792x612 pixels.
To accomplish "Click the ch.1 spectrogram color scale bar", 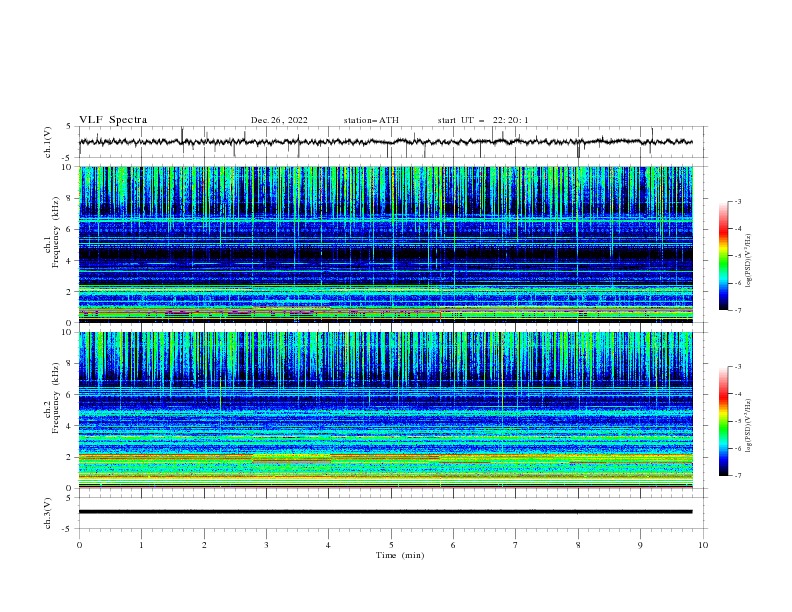I will click(724, 256).
